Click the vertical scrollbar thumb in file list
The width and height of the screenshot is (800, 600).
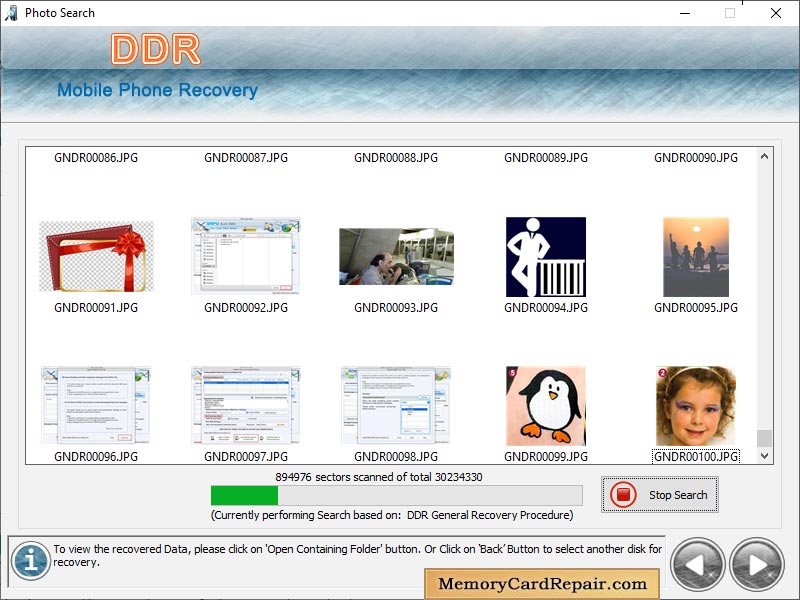click(x=764, y=438)
